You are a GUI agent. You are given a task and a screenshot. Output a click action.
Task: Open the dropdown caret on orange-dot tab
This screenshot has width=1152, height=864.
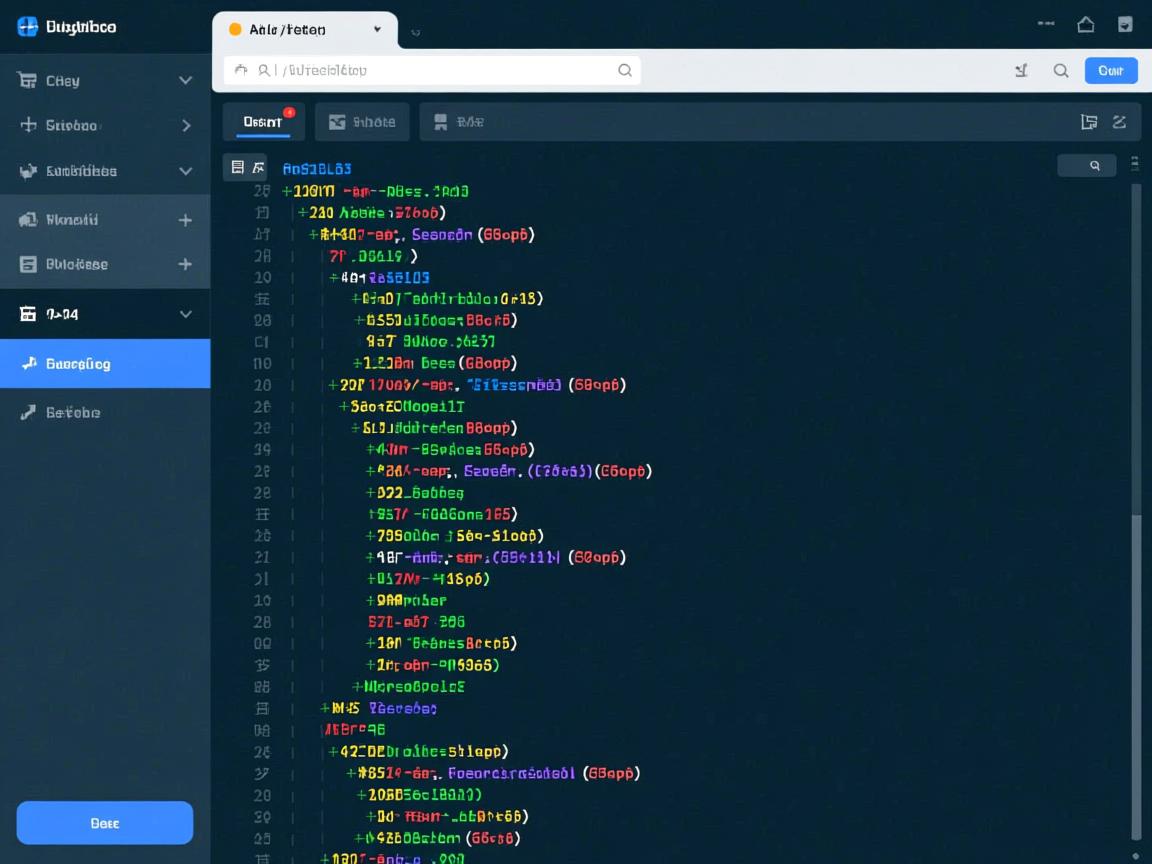pos(377,30)
